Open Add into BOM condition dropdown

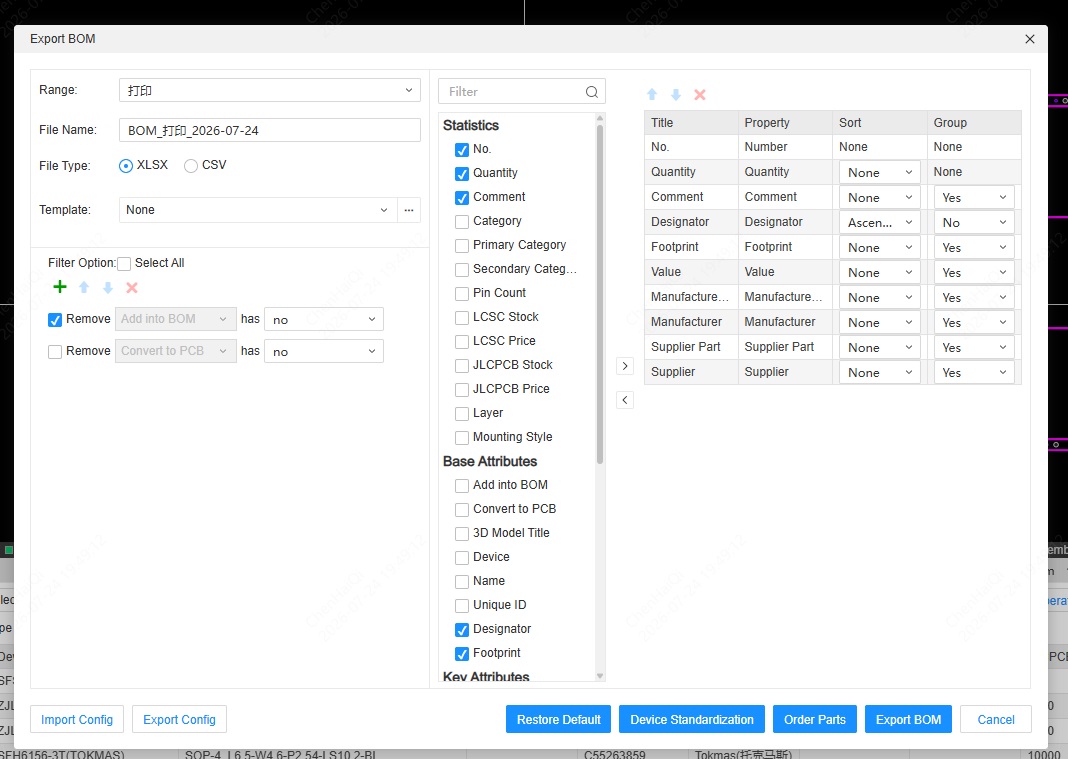pos(176,319)
